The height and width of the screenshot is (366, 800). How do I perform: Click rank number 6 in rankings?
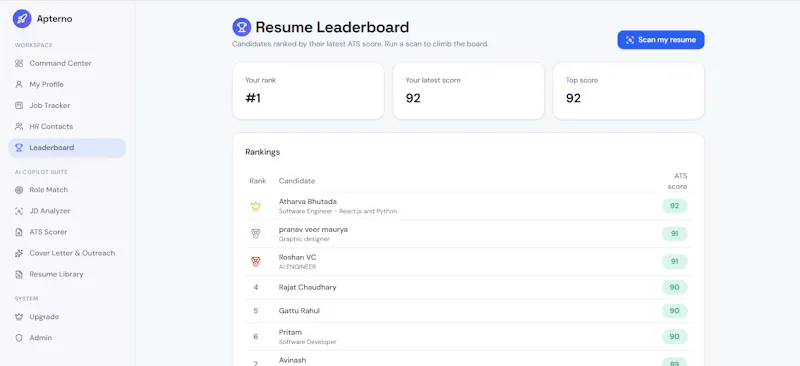tap(256, 337)
